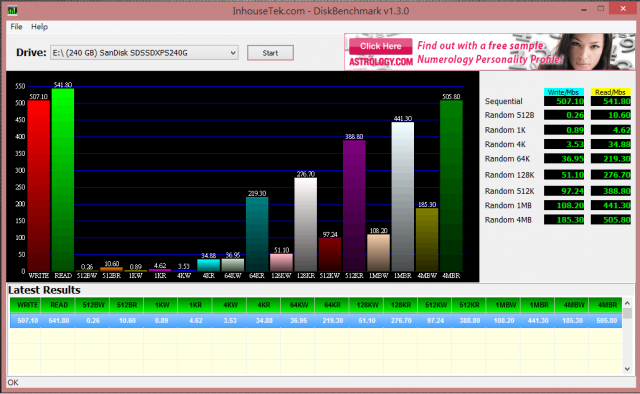
Task: Click scroll down arrow of results table
Action: click(x=627, y=369)
